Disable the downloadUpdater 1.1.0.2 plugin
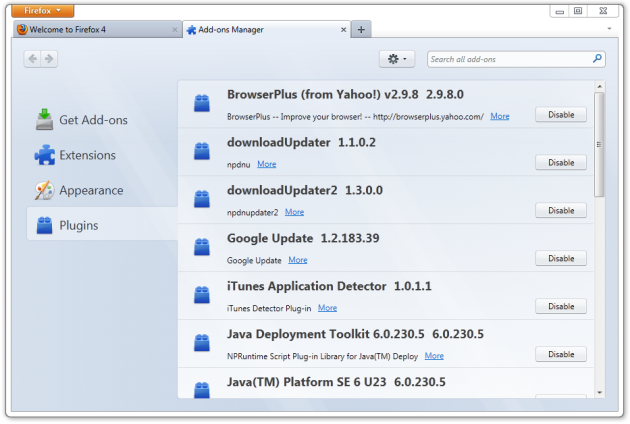Viewport: 630px width, 424px height. 561,163
